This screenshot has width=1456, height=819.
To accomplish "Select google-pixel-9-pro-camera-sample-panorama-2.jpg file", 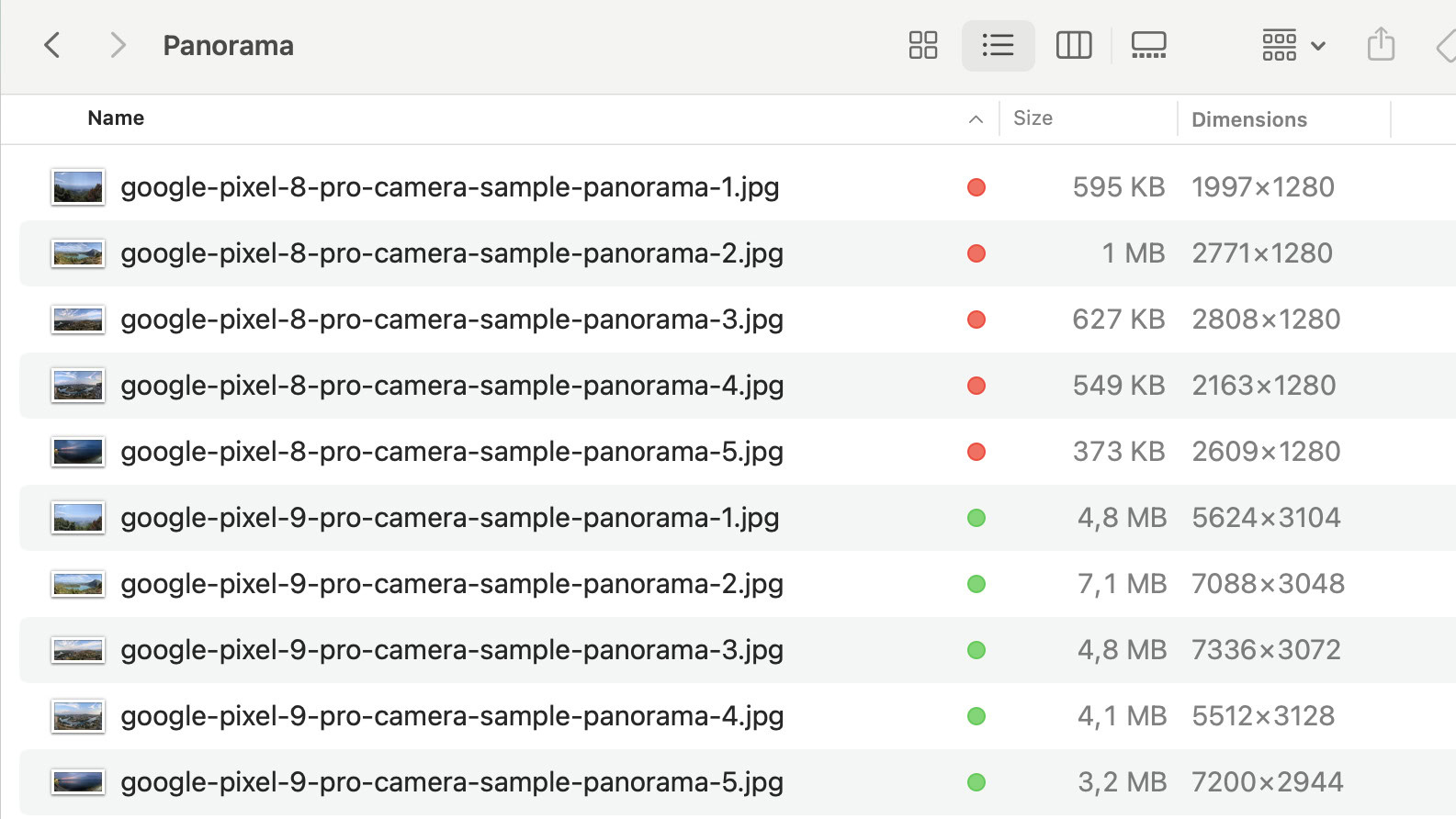I will [451, 584].
